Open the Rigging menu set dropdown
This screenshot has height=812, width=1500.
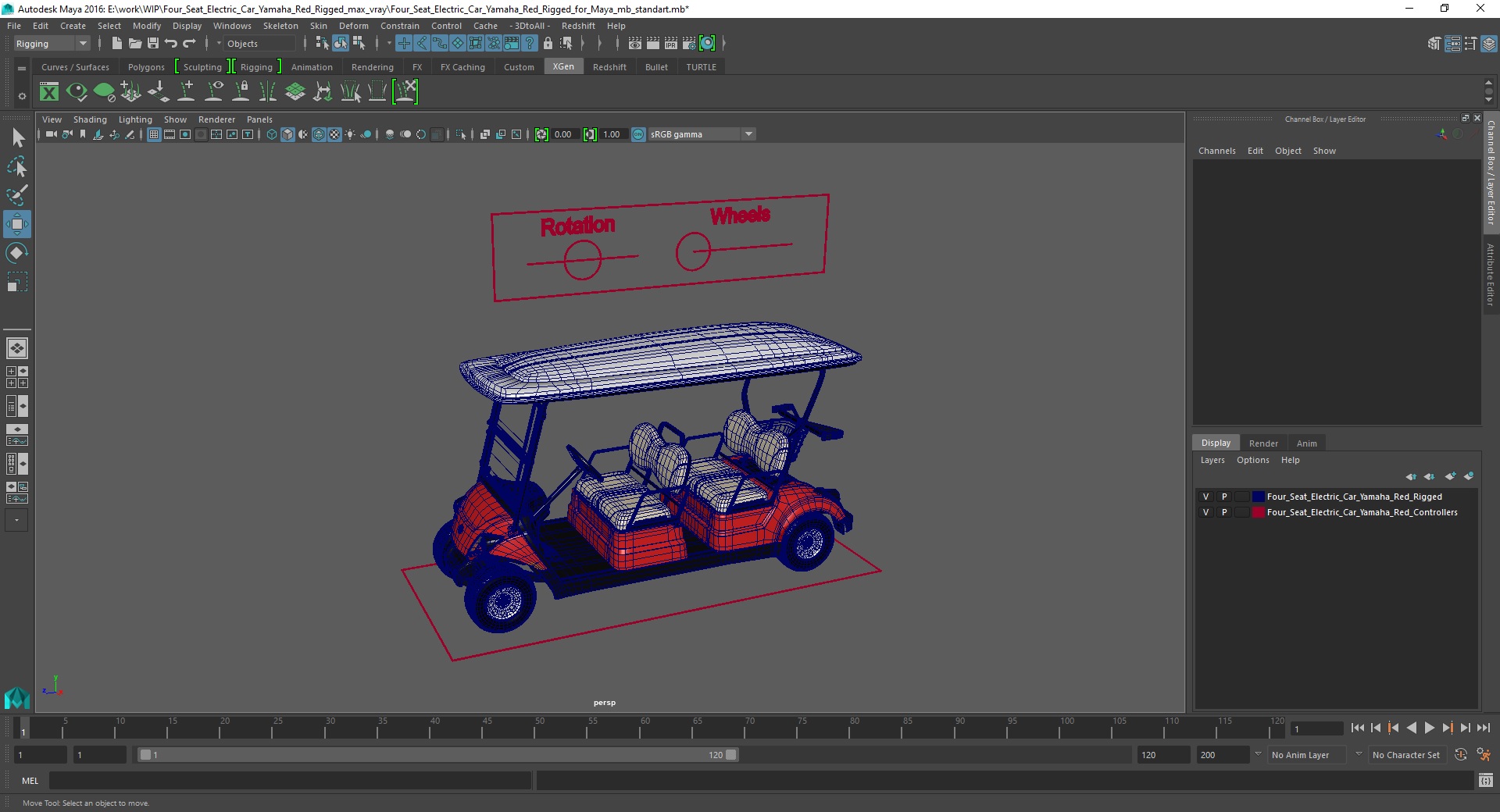coord(52,44)
